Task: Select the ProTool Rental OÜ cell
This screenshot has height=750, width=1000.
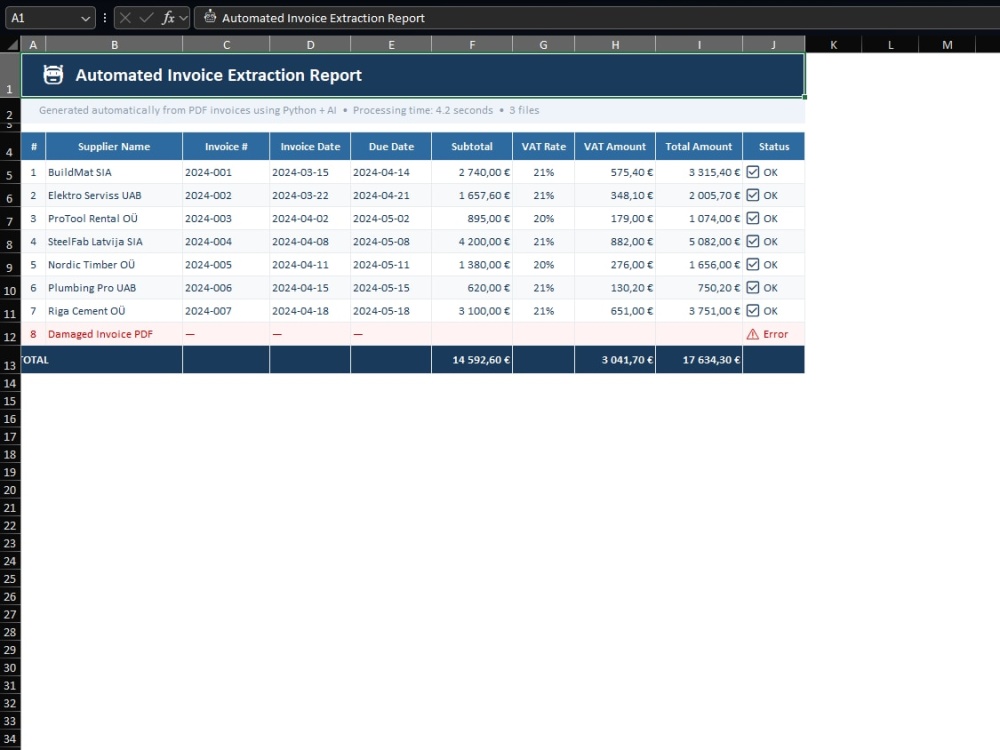Action: click(114, 218)
